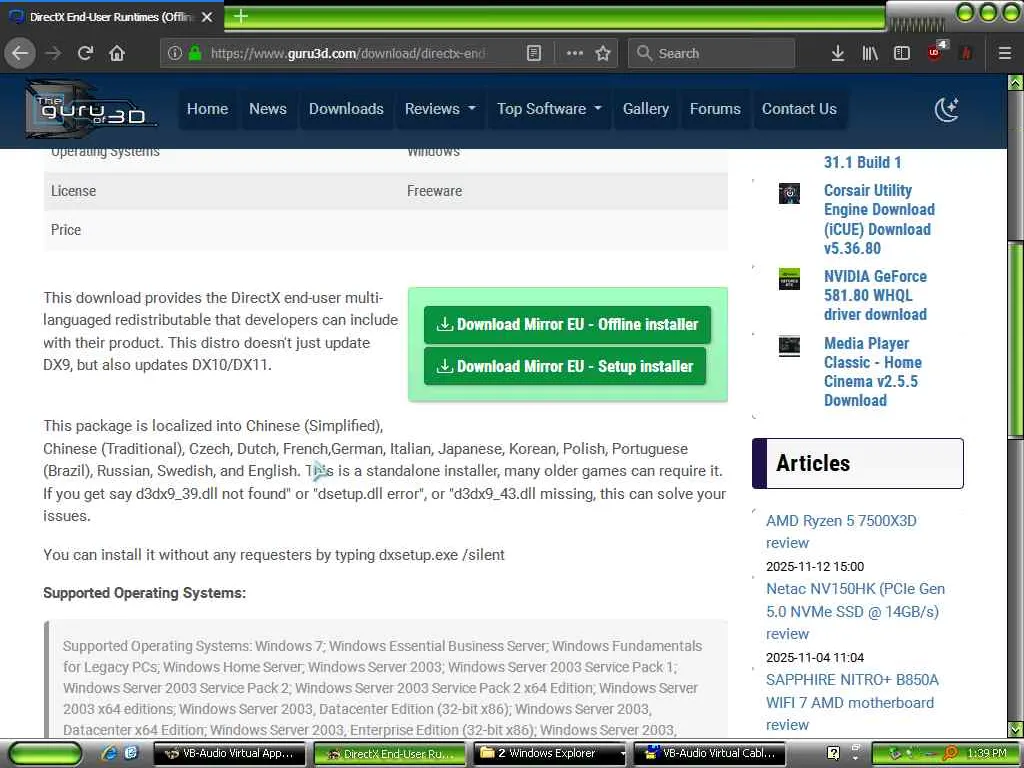Open the 31.1 Build 1 link
The image size is (1024, 768).
tap(862, 163)
